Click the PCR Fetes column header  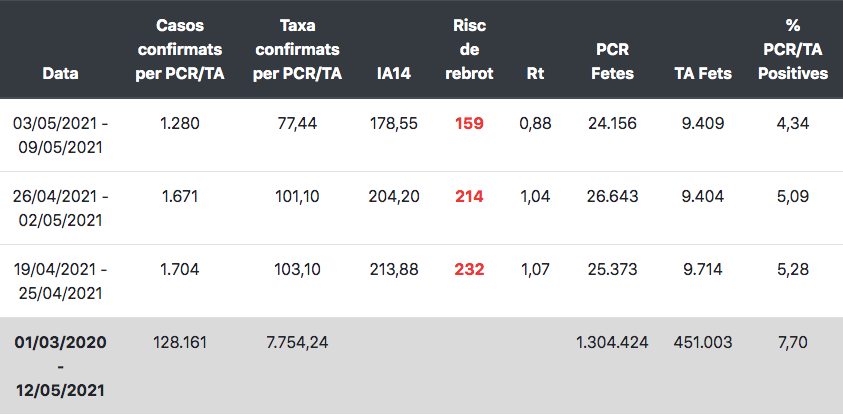click(x=612, y=61)
